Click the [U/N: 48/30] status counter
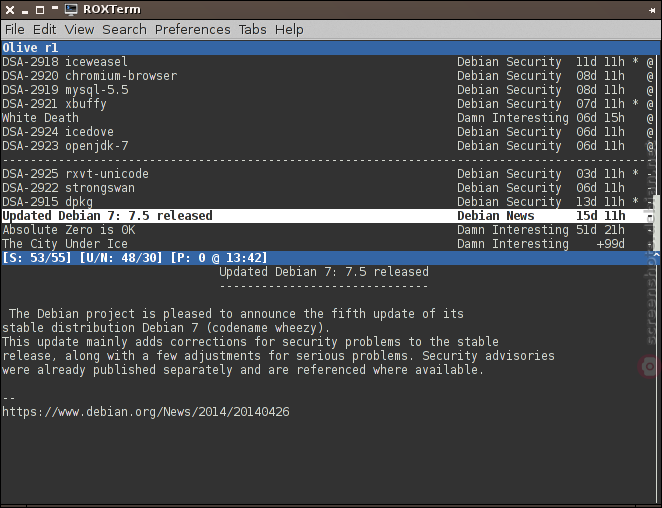Viewport: 662px width, 508px height. point(121,257)
